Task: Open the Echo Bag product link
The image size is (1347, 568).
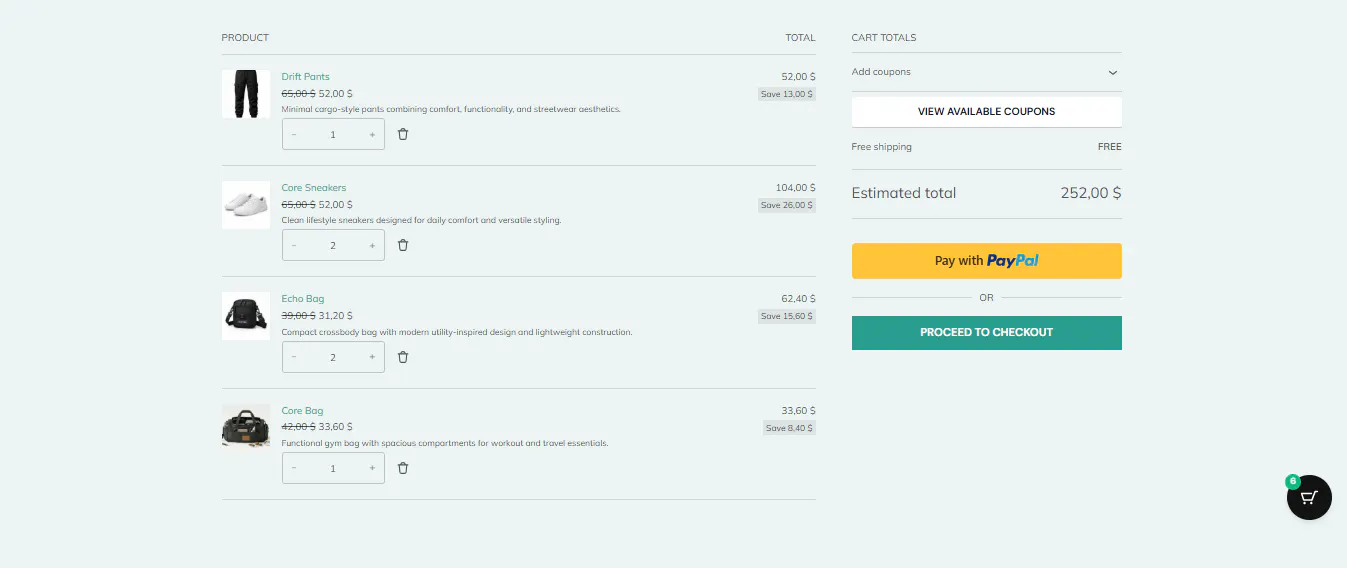Action: point(303,299)
